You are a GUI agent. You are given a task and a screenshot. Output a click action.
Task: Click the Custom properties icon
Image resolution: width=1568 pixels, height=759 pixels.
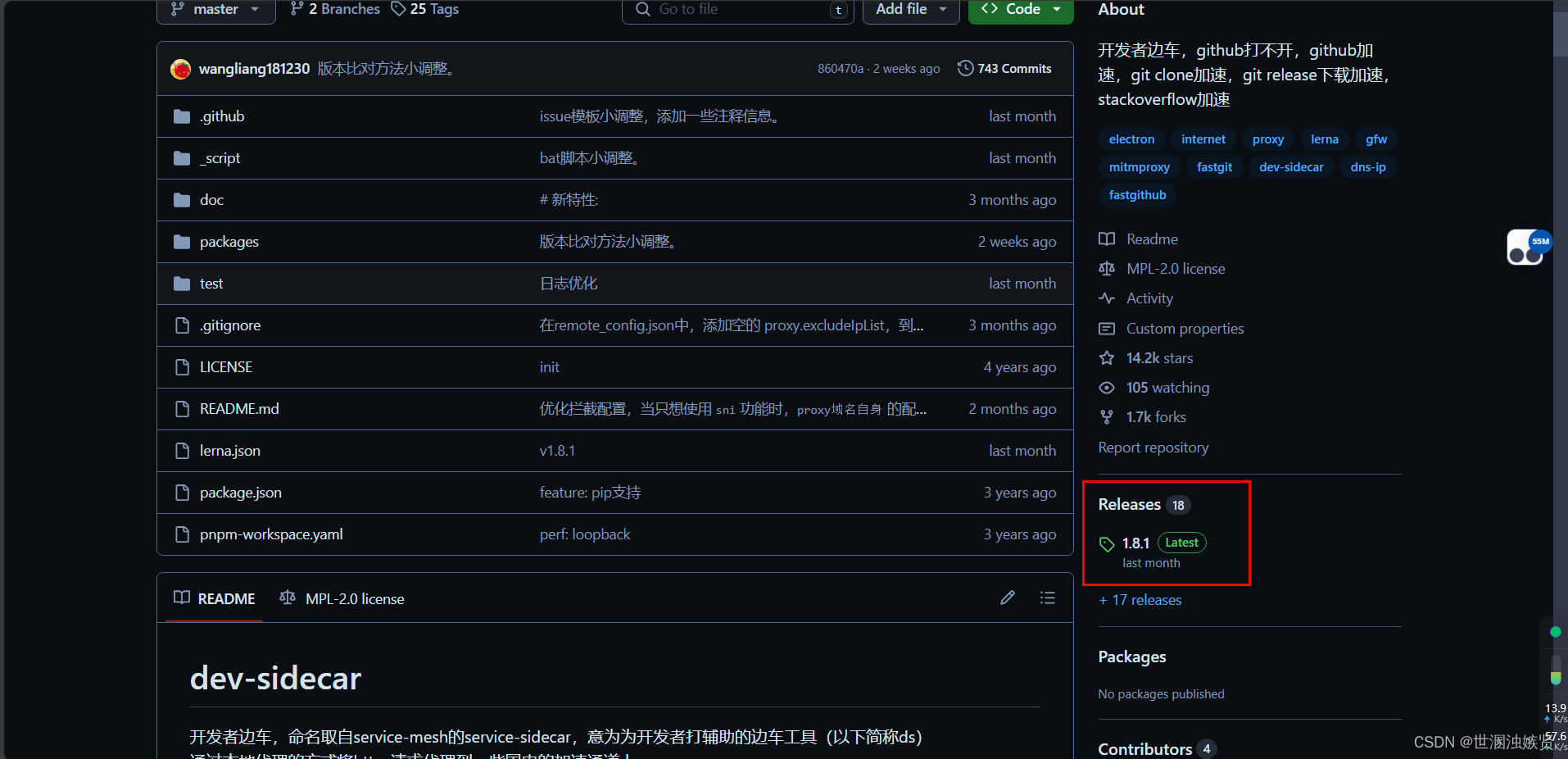tap(1107, 328)
